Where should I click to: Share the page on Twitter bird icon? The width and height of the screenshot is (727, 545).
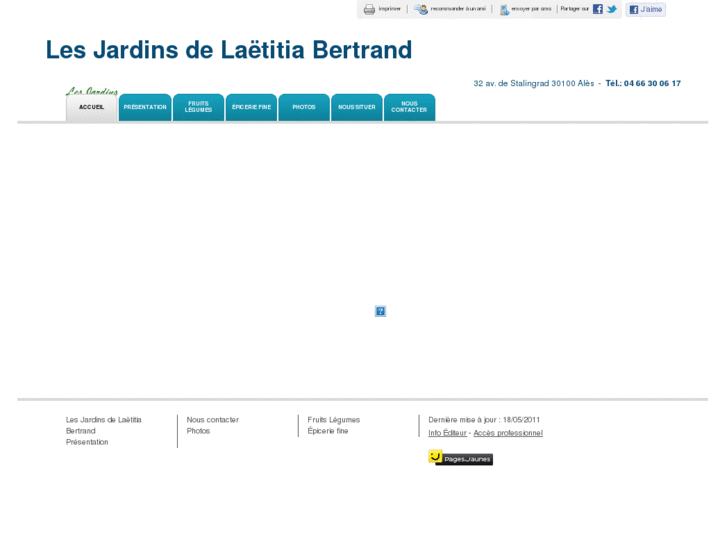(612, 9)
